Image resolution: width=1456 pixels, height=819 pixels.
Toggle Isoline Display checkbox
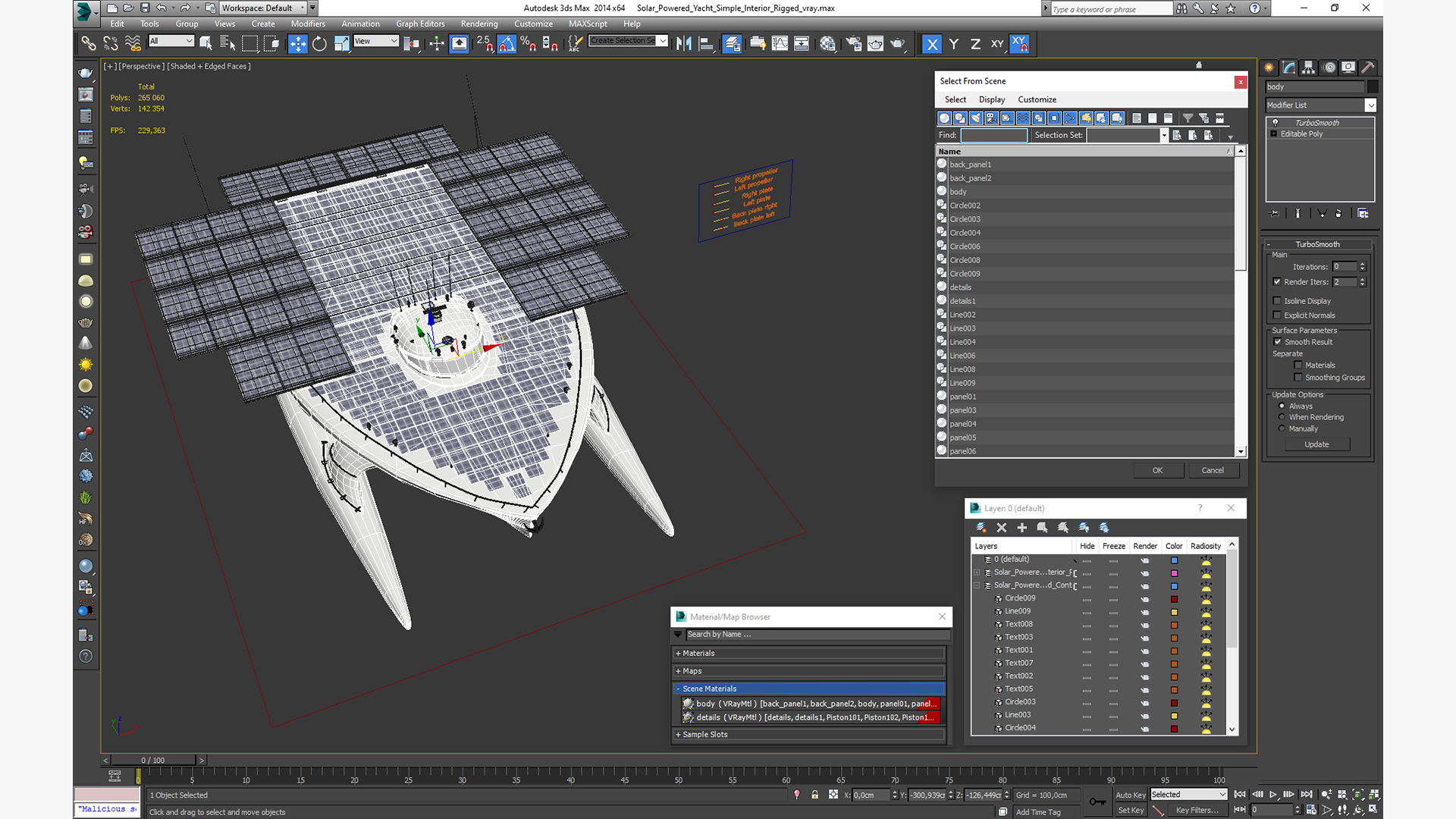[1277, 300]
